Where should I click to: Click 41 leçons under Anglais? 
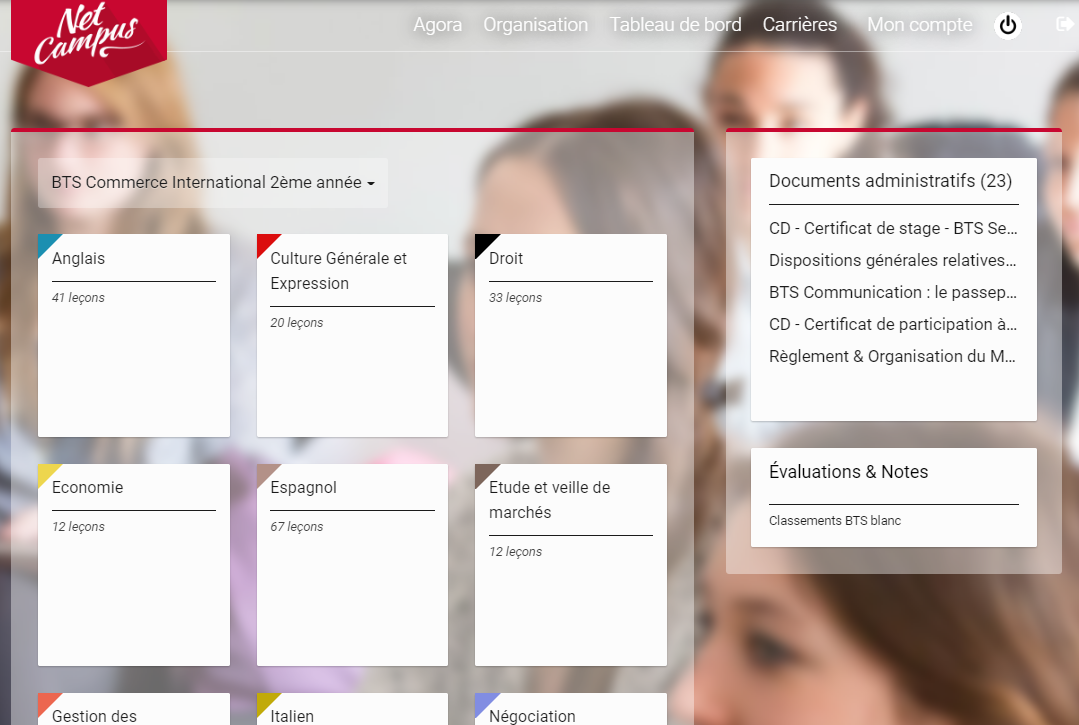point(78,298)
